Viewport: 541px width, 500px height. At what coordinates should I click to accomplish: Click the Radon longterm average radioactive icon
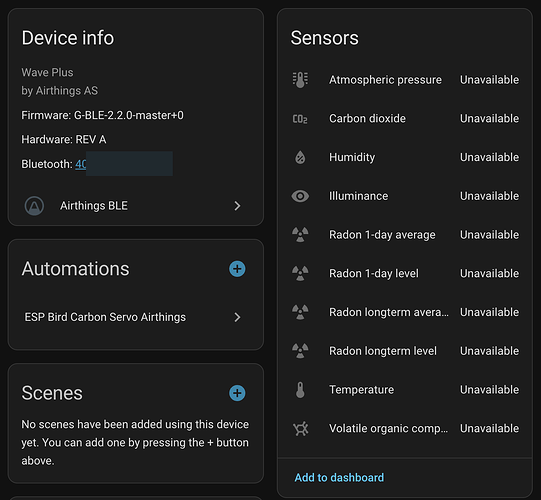coord(300,312)
